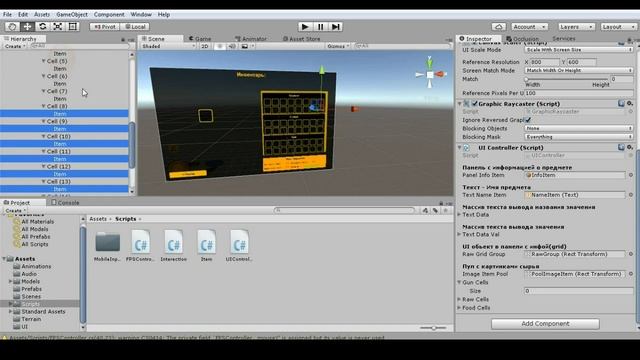Toggle Pivot/Center handle mode
This screenshot has width=640, height=360.
[x=104, y=27]
